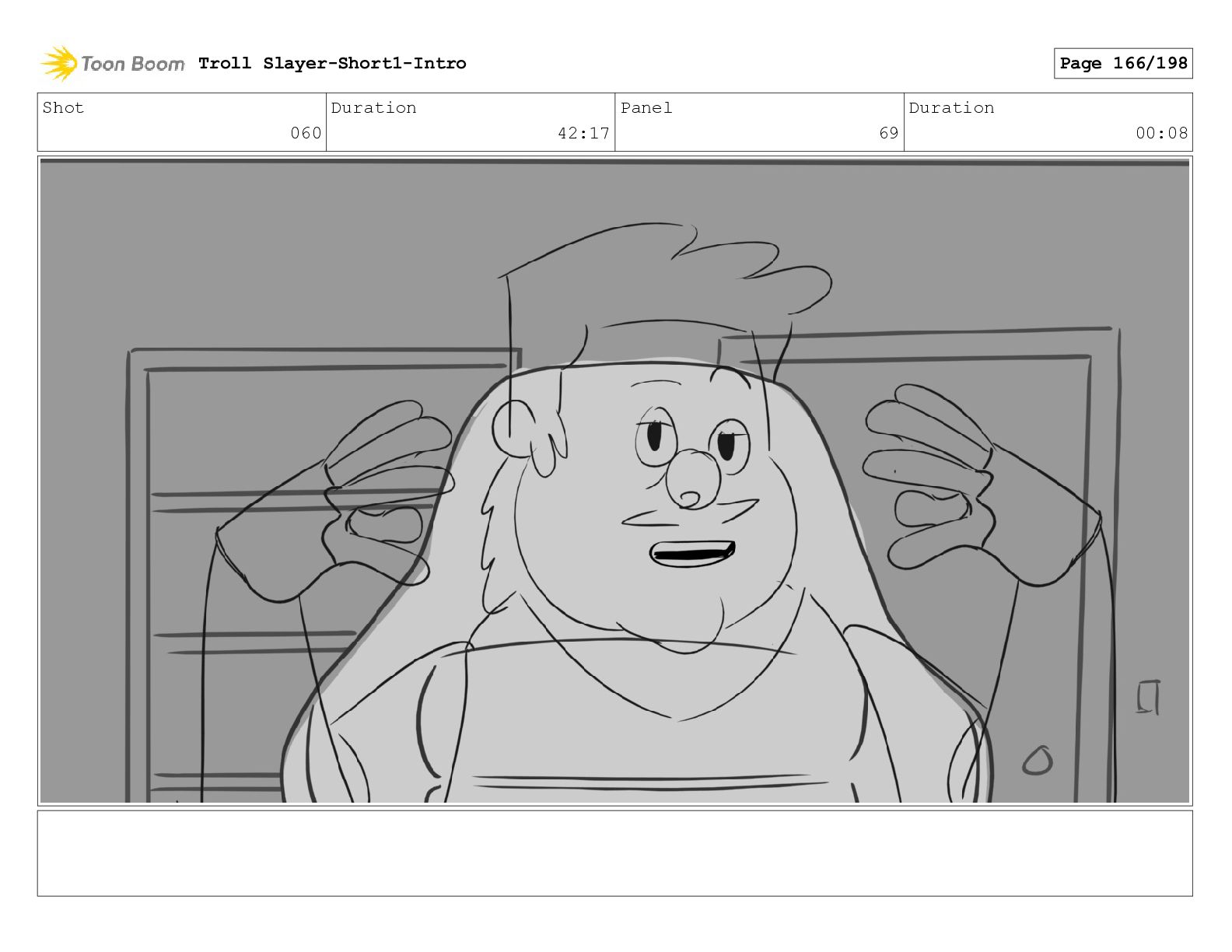The width and height of the screenshot is (1232, 952).
Task: Click the title 'Troll Slayer-Short1-Intro'
Action: tap(332, 63)
